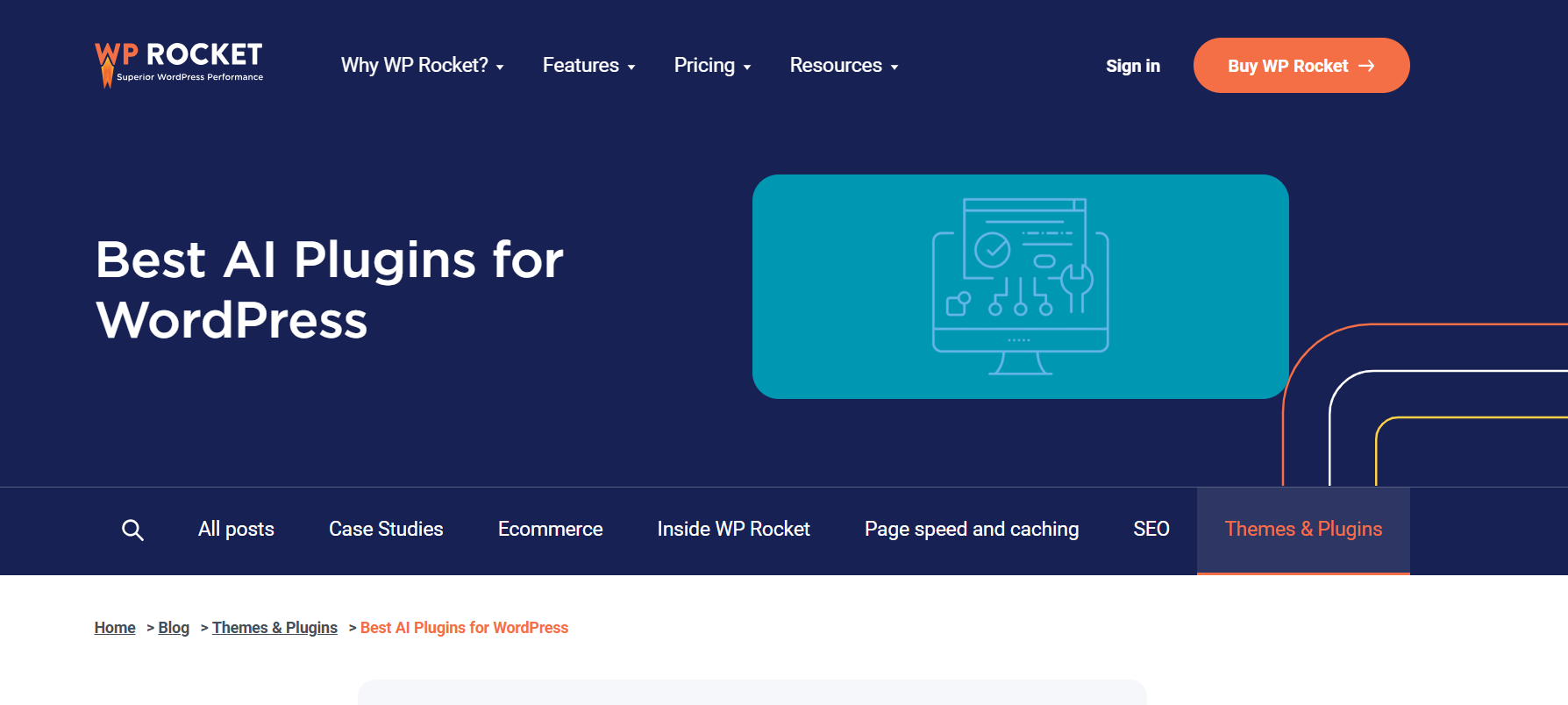Expand the Resources dropdown menu

(844, 66)
